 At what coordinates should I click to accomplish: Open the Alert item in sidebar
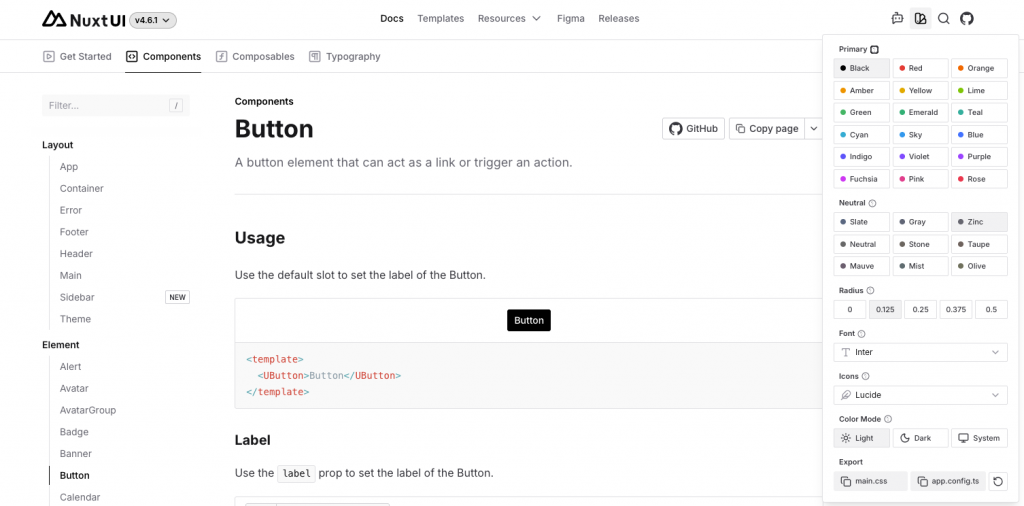[71, 367]
